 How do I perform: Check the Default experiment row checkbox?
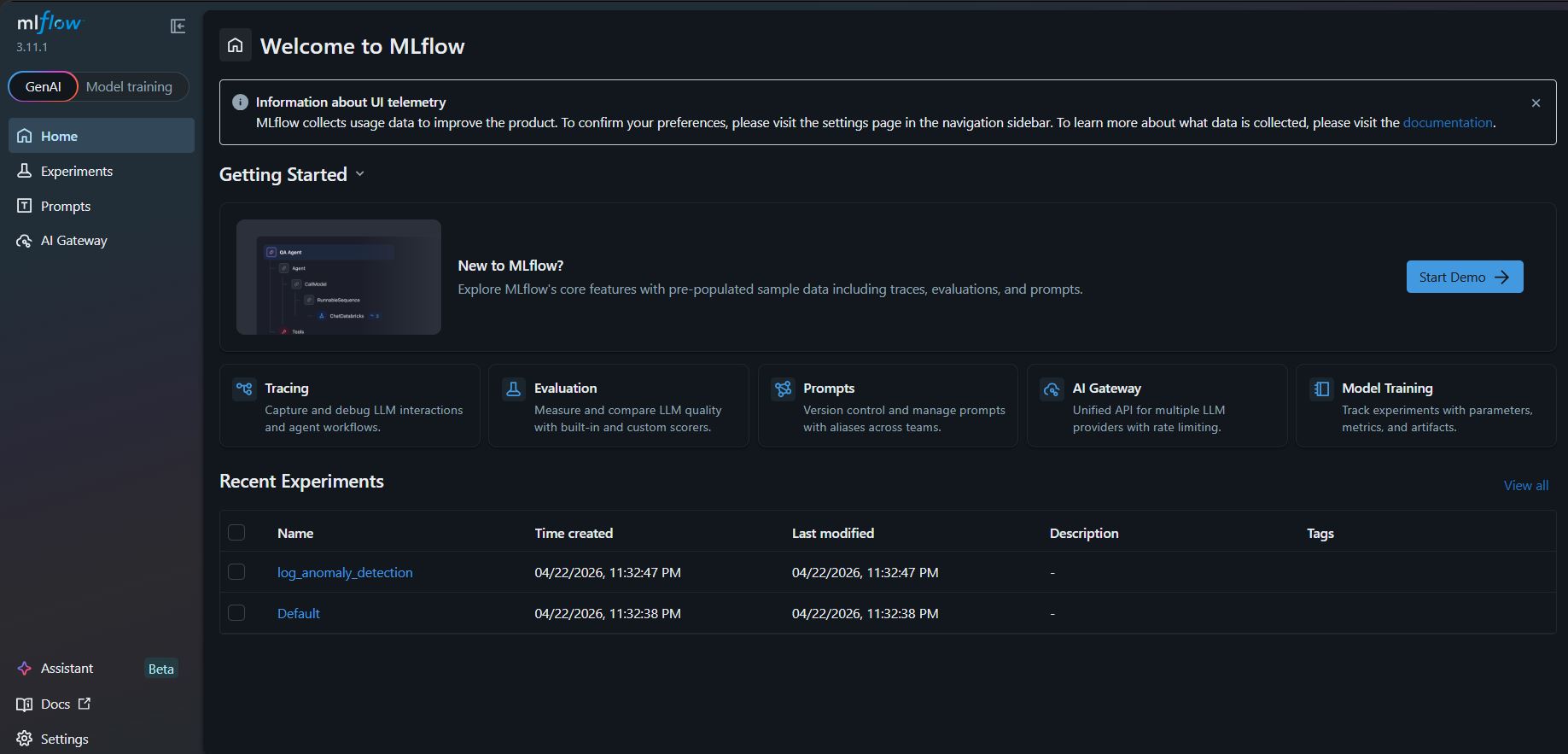pos(236,613)
